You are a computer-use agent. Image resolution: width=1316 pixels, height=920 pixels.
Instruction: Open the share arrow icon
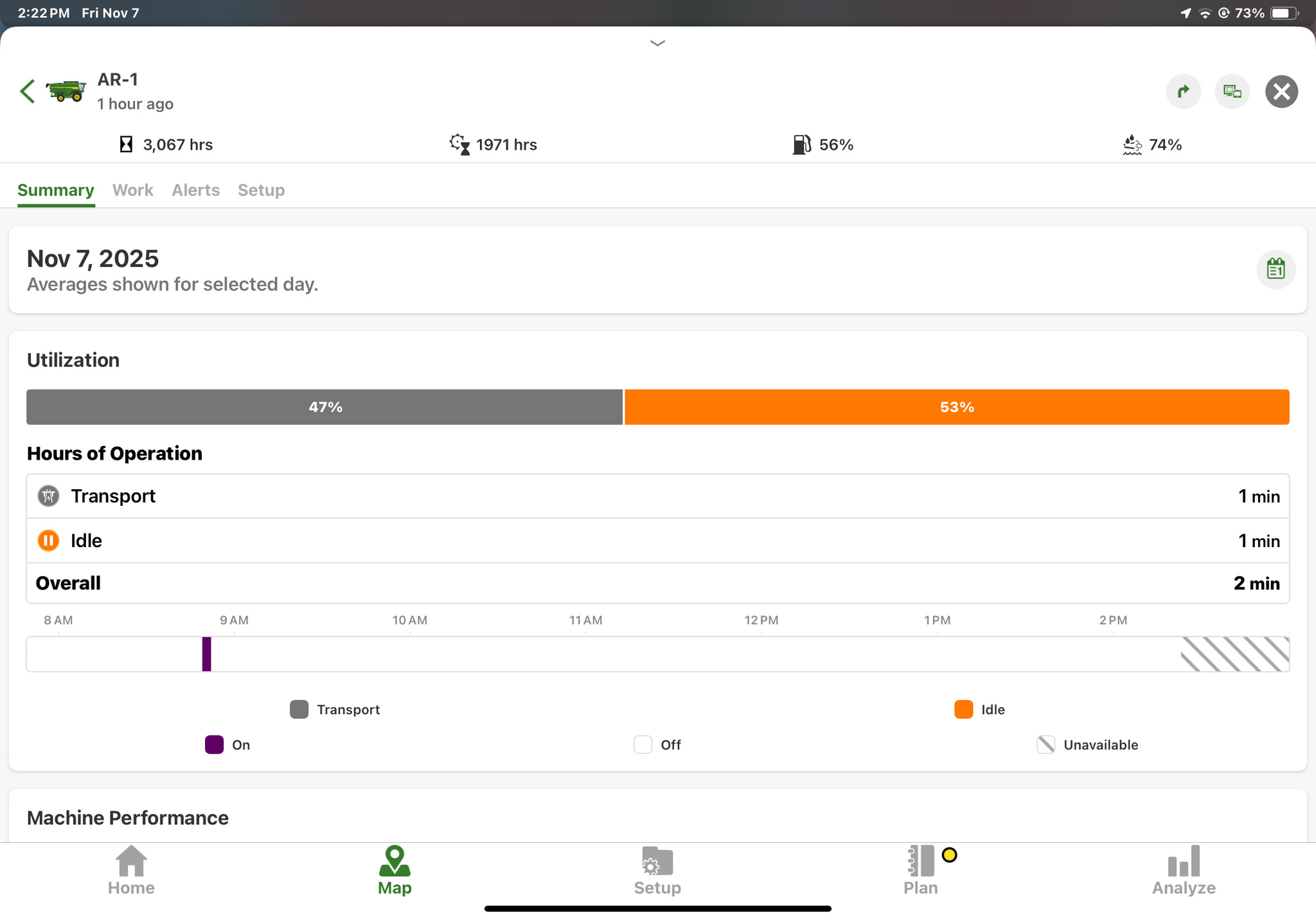1183,92
